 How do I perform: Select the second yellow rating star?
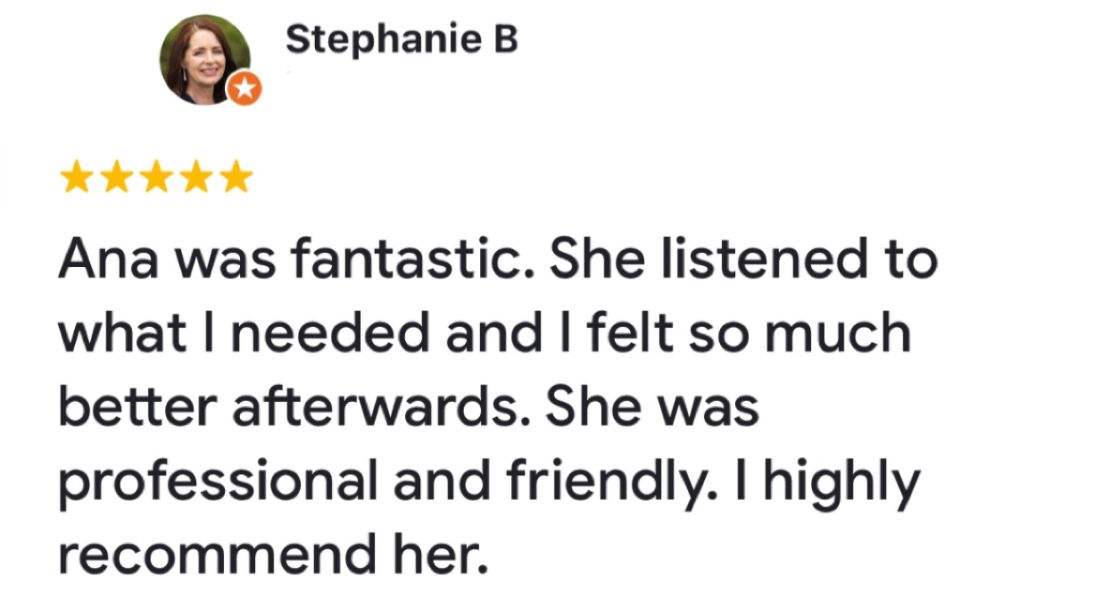click(116, 176)
